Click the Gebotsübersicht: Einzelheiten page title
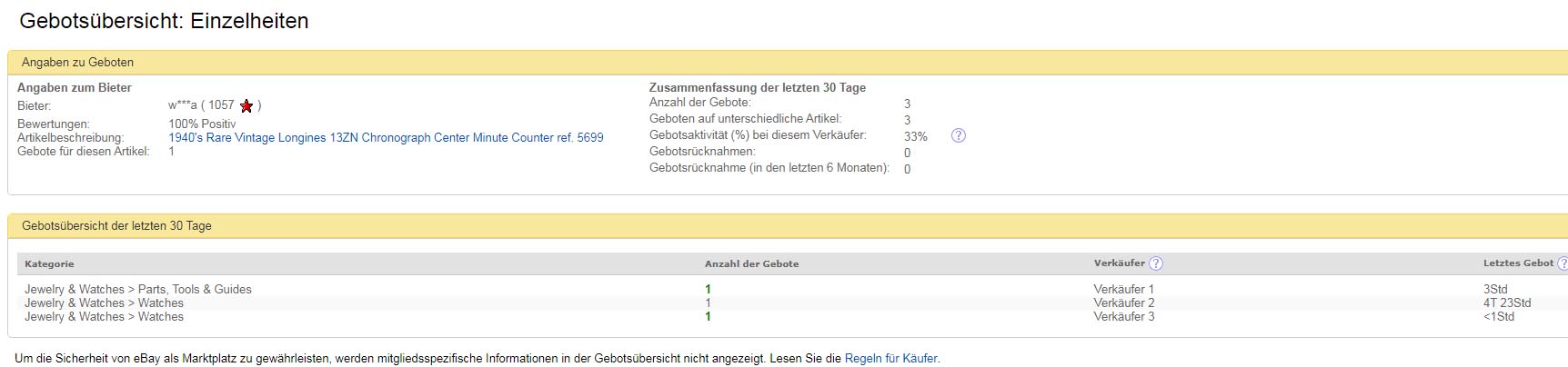Viewport: 1568px width, 367px height. tap(164, 21)
